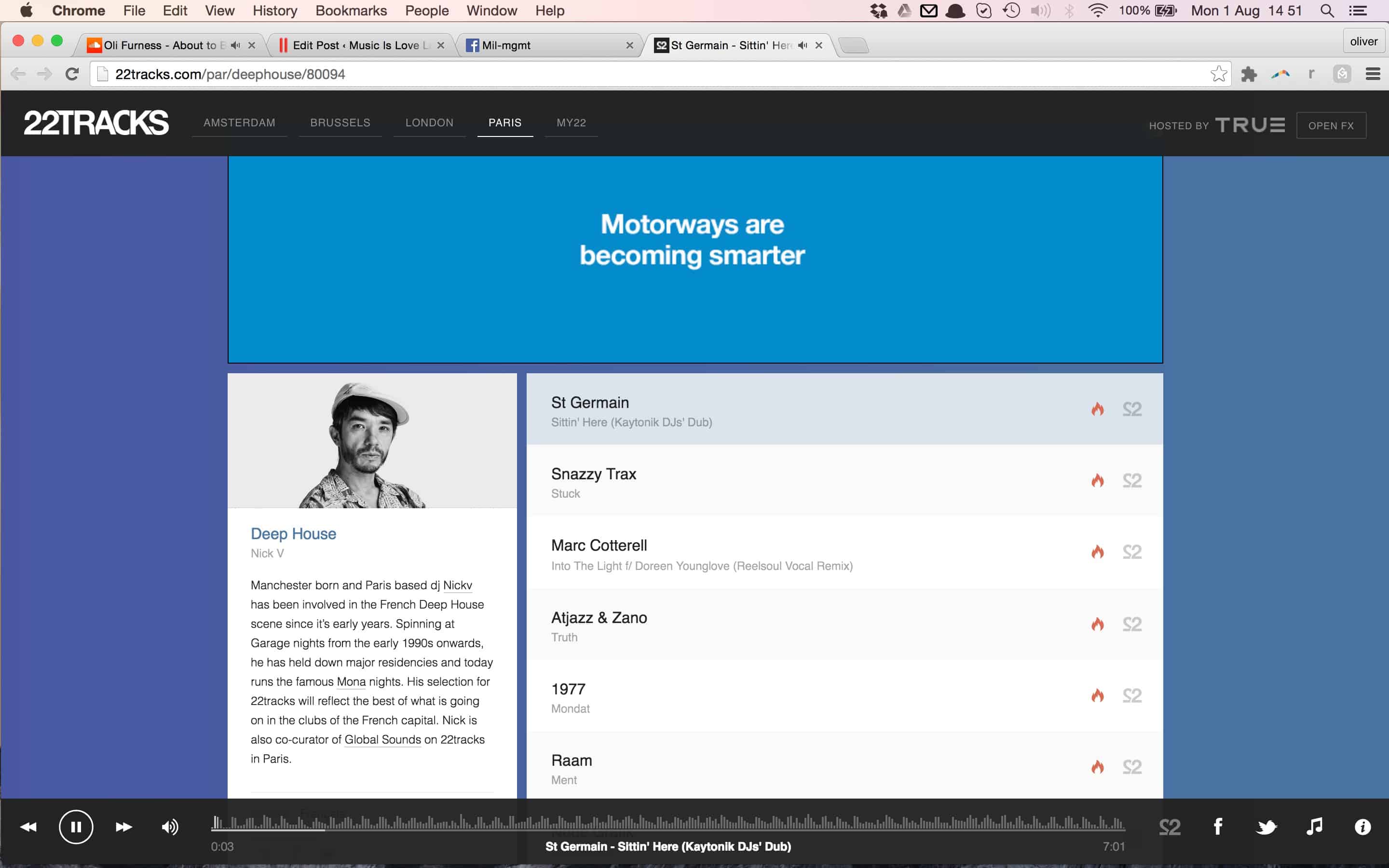Select the Paris city tab
The image size is (1389, 868).
[505, 122]
